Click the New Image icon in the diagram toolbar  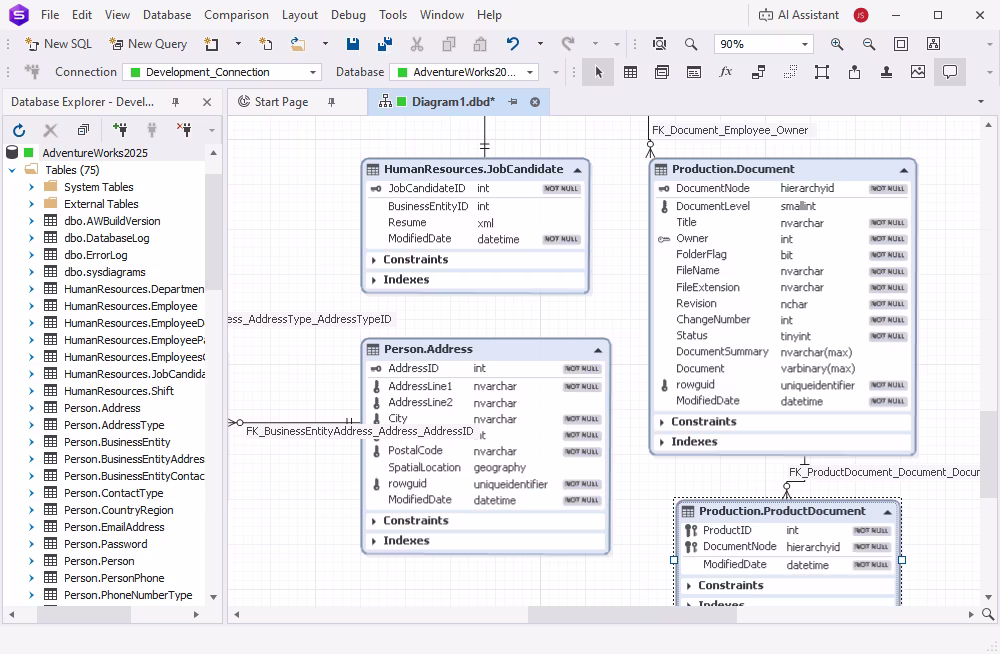click(x=918, y=72)
